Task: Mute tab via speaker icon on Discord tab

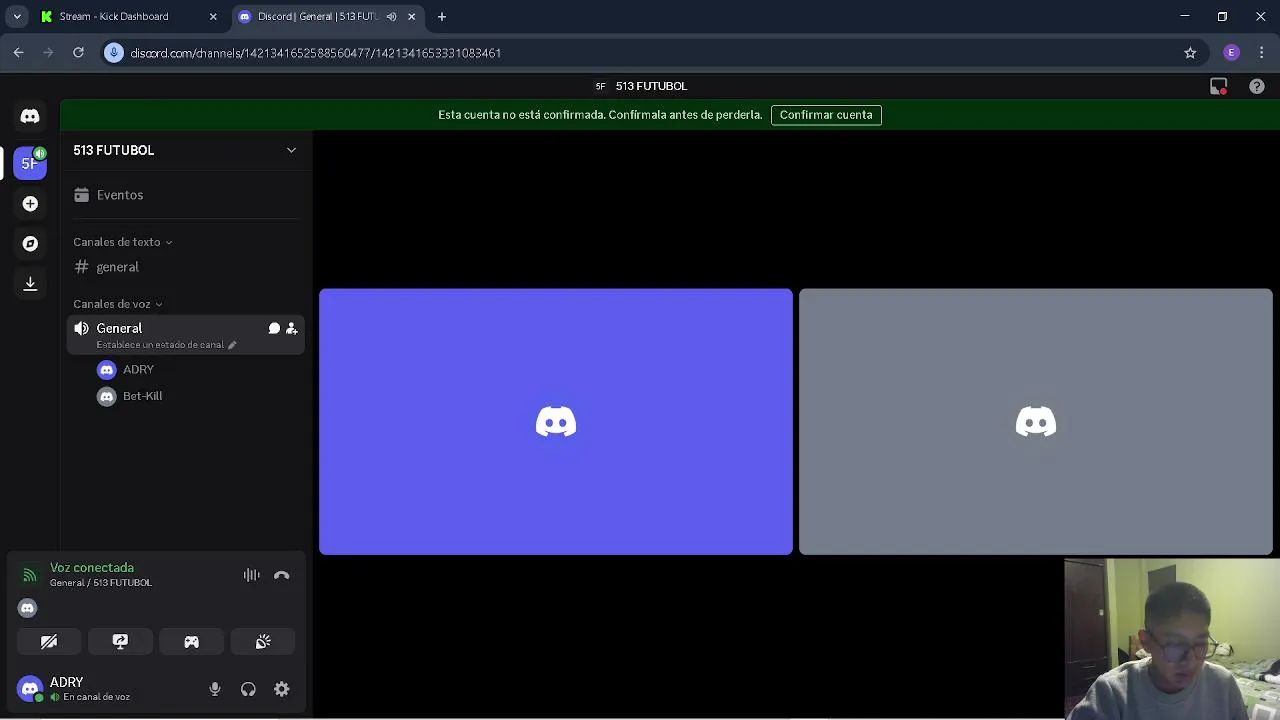Action: pyautogui.click(x=391, y=17)
